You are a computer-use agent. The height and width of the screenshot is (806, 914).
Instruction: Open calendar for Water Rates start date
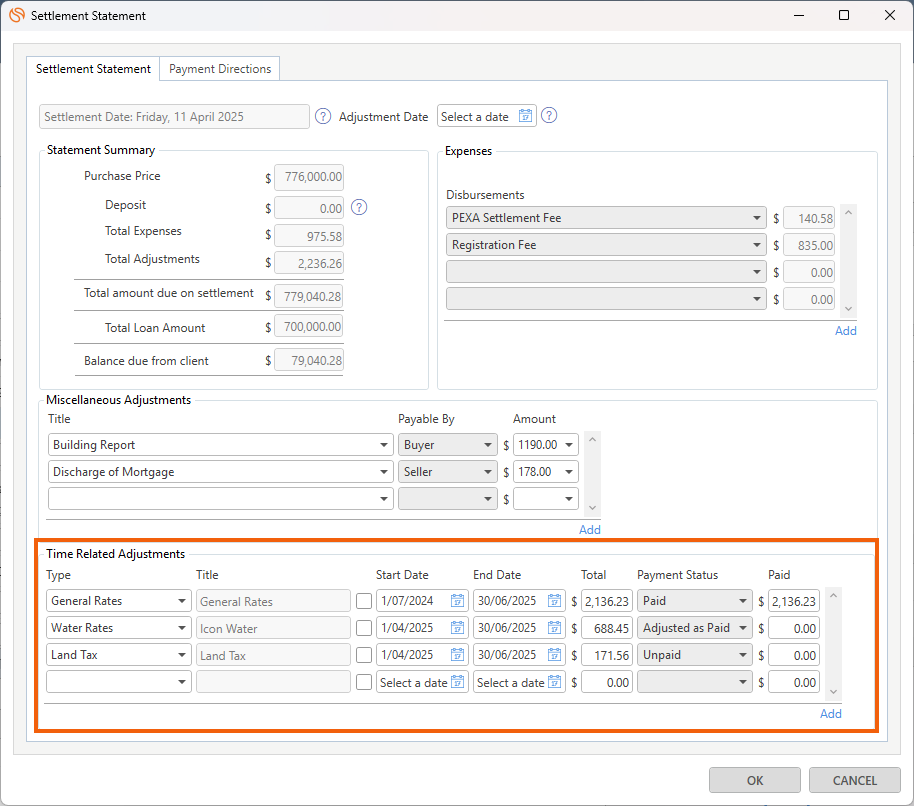(x=457, y=628)
